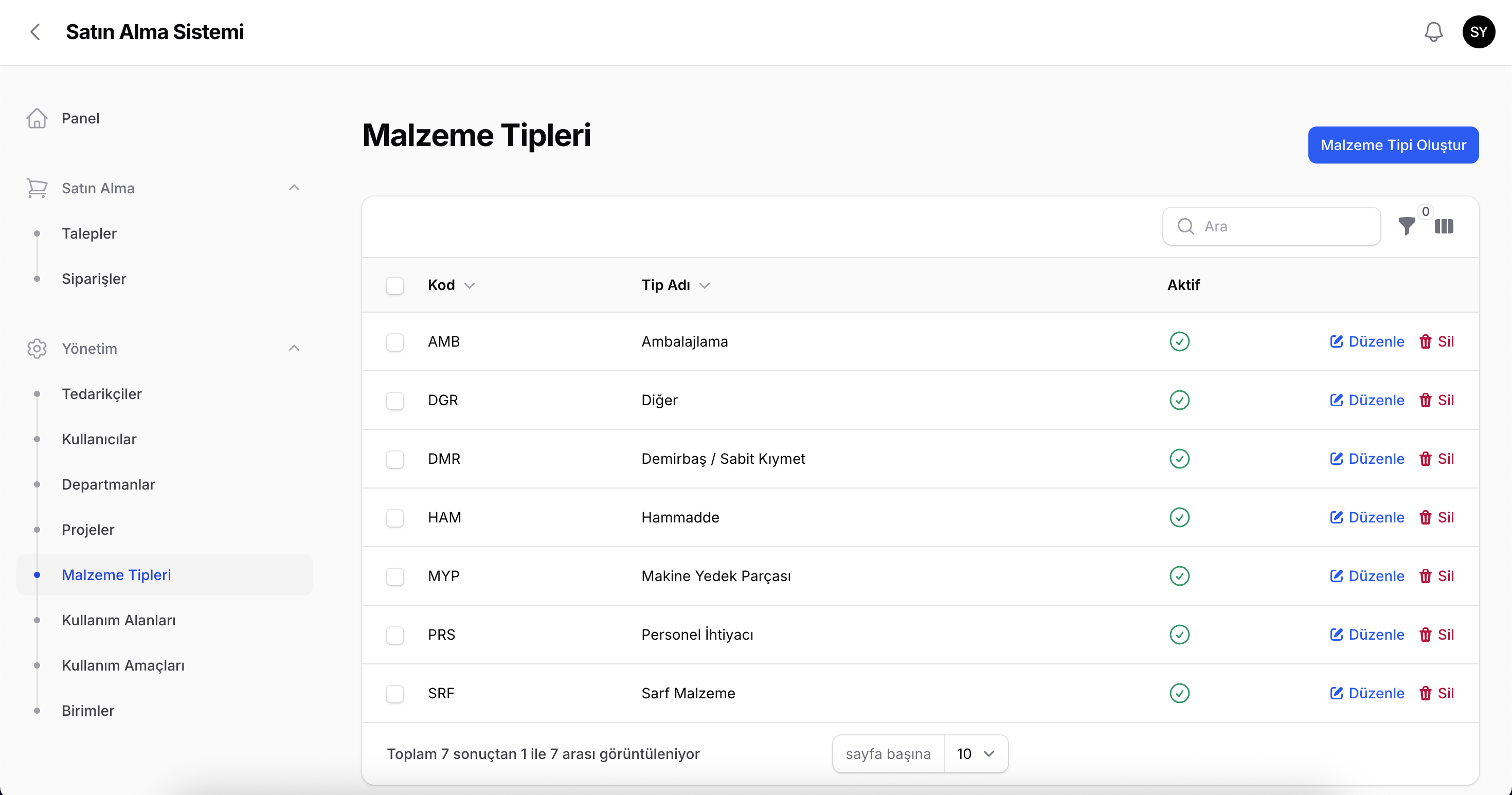Collapse the Yönetim section
The height and width of the screenshot is (795, 1512).
294,348
